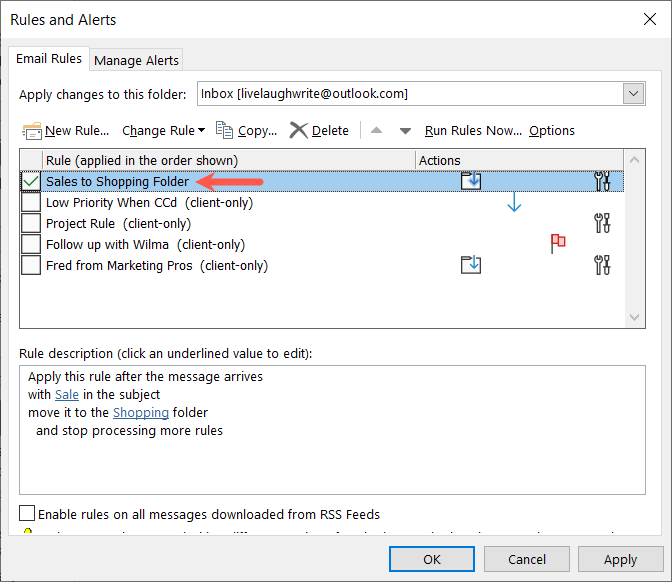Click Copy... toolbar text
Screen dimensions: 672x582
click(x=257, y=131)
